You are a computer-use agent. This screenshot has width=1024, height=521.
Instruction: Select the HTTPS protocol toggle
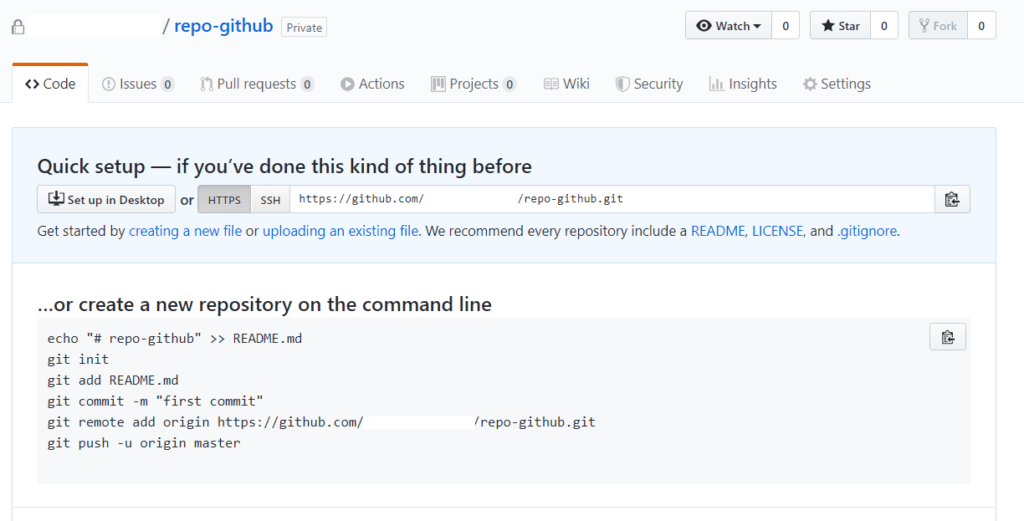tap(224, 200)
